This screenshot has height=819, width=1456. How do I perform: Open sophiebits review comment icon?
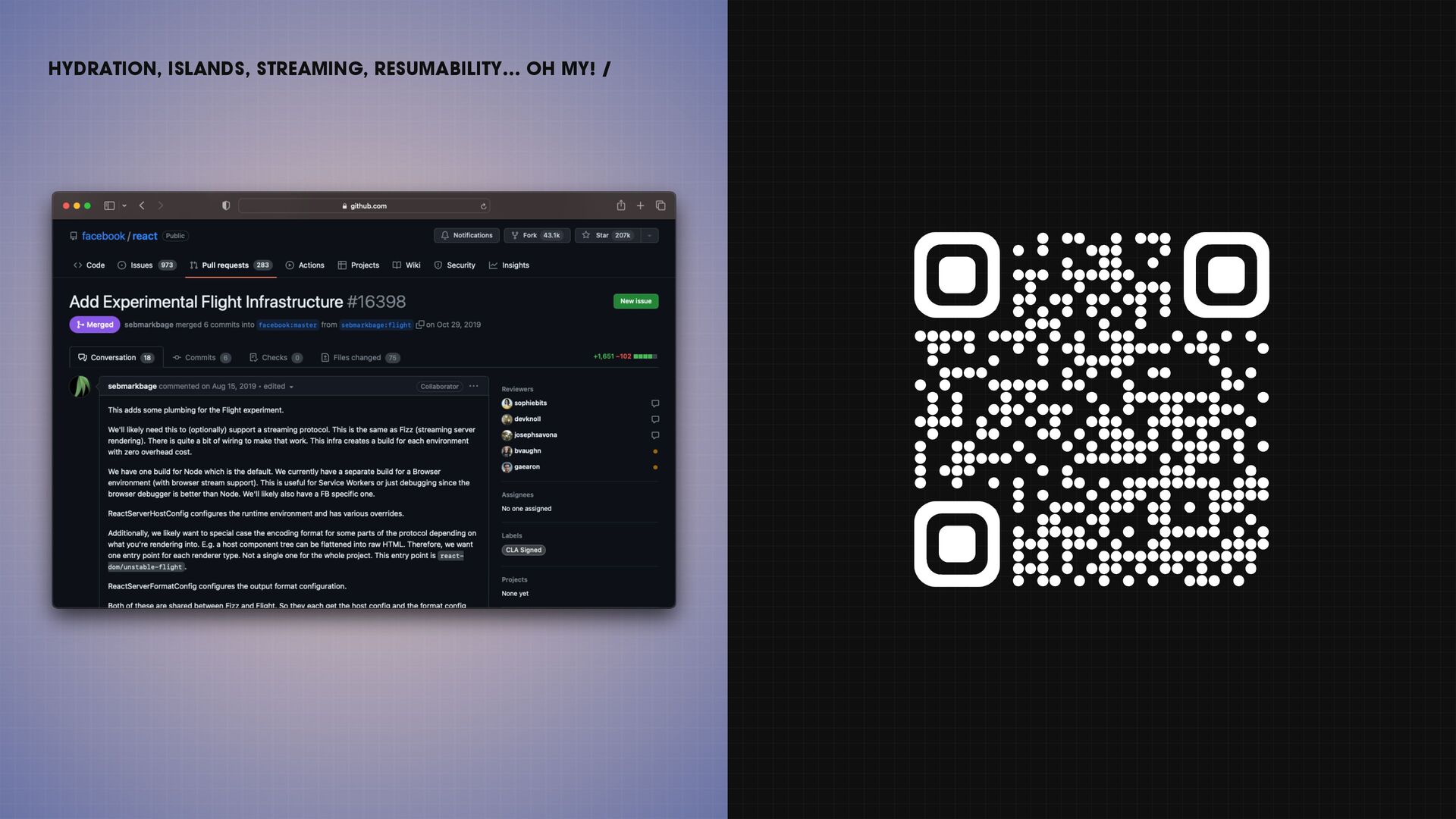point(655,403)
